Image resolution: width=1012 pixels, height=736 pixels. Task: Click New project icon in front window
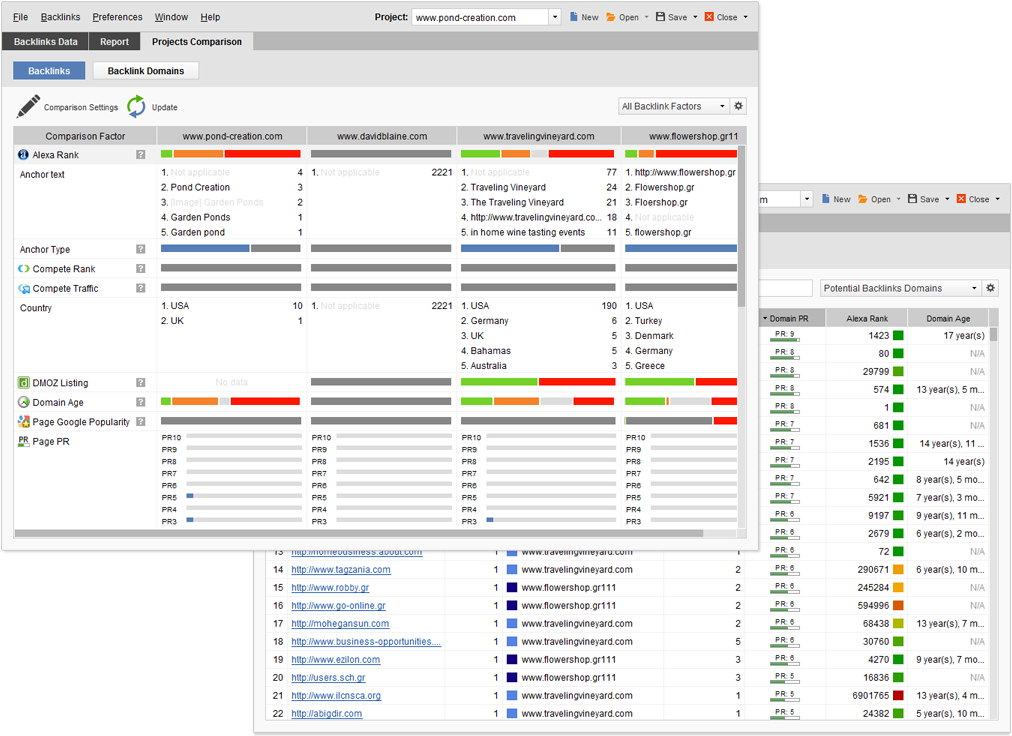point(574,17)
